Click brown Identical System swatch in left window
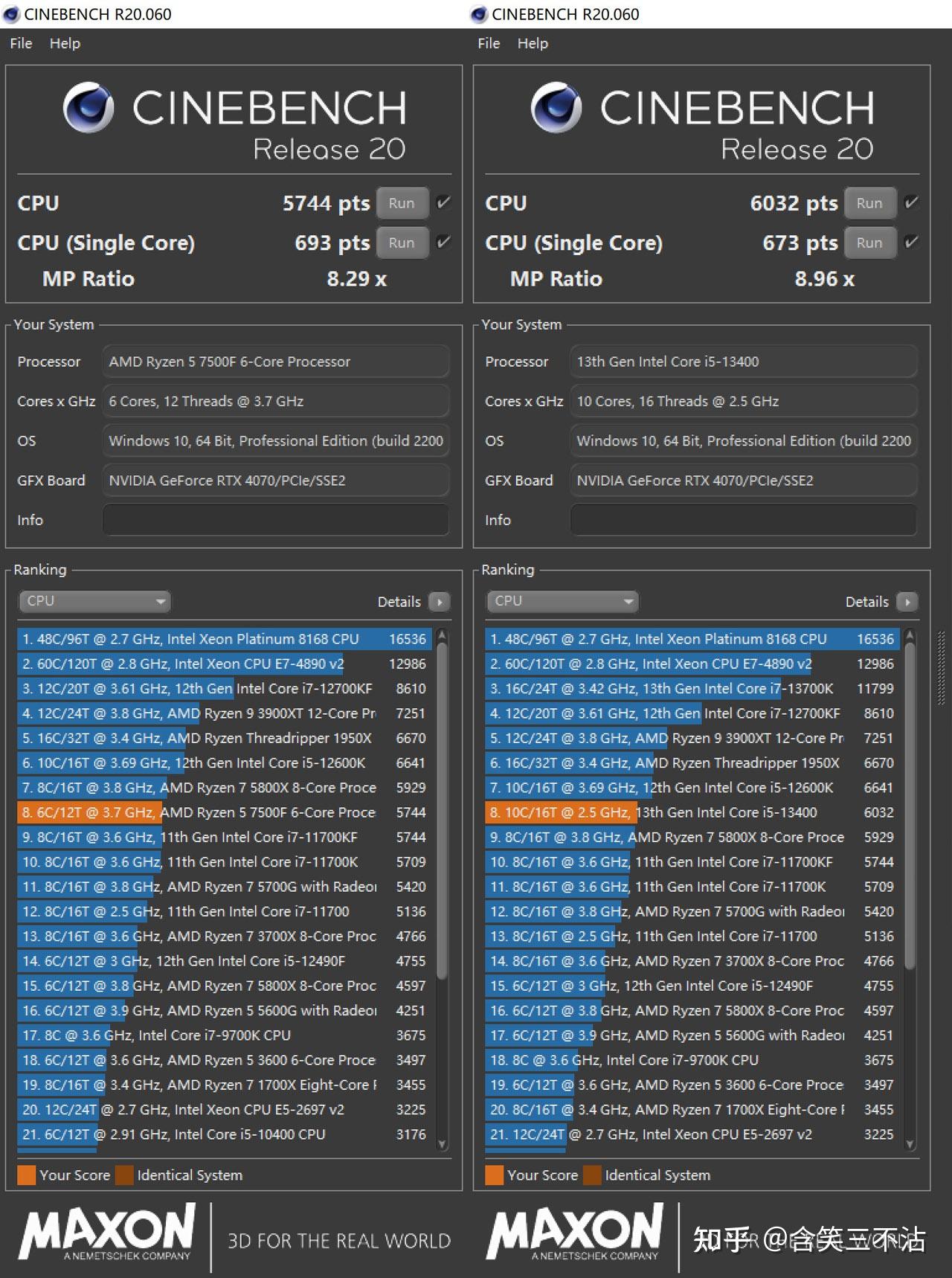This screenshot has height=1278, width=952. coord(124,1175)
